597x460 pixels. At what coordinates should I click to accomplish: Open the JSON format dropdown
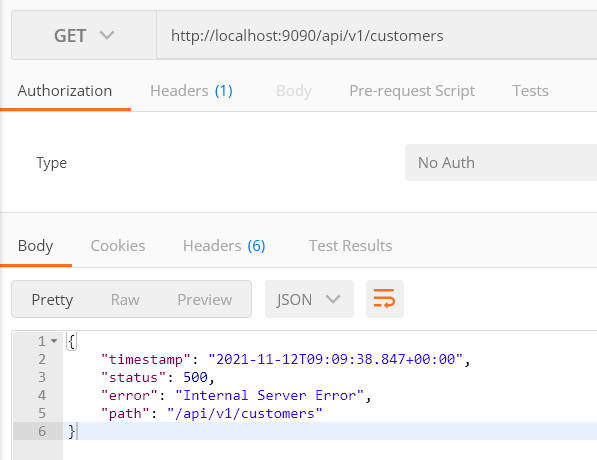pyautogui.click(x=309, y=299)
